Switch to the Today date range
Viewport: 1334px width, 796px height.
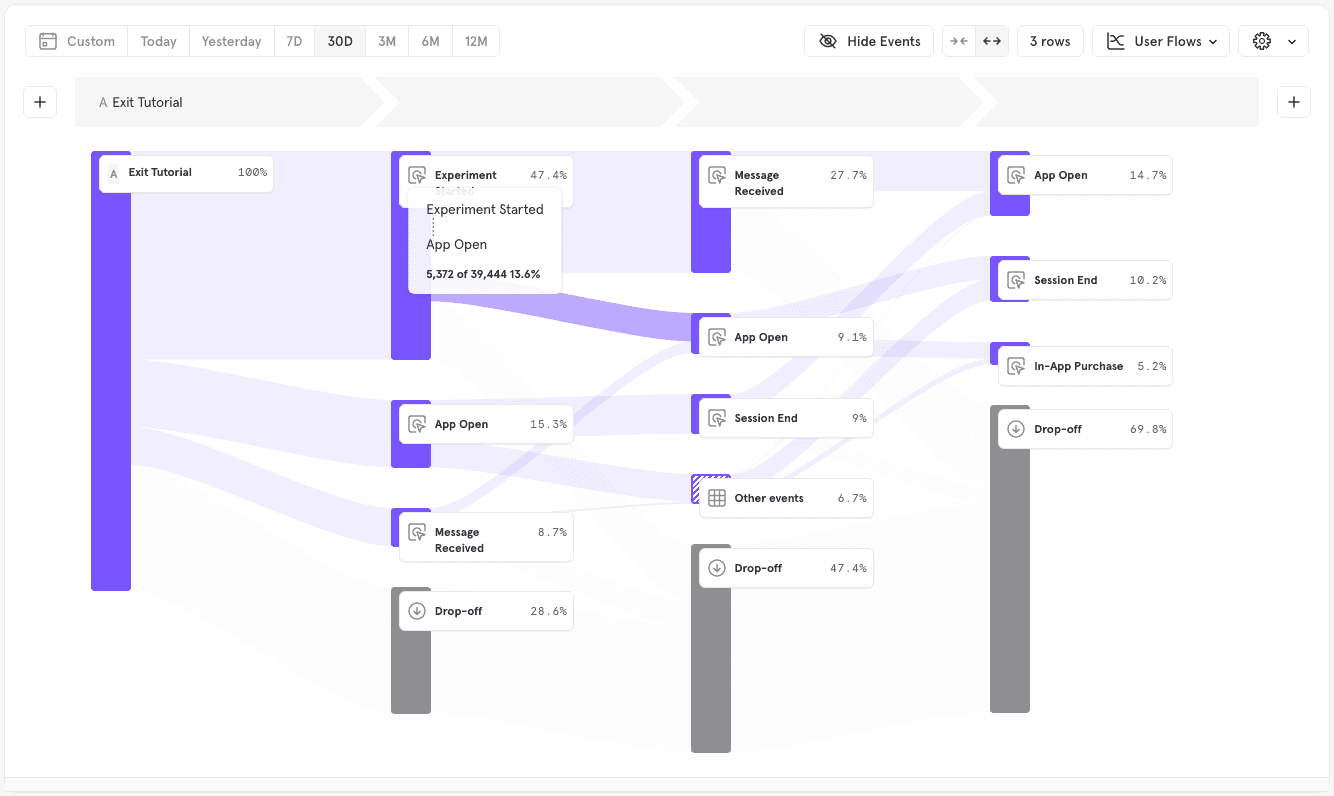pyautogui.click(x=158, y=41)
